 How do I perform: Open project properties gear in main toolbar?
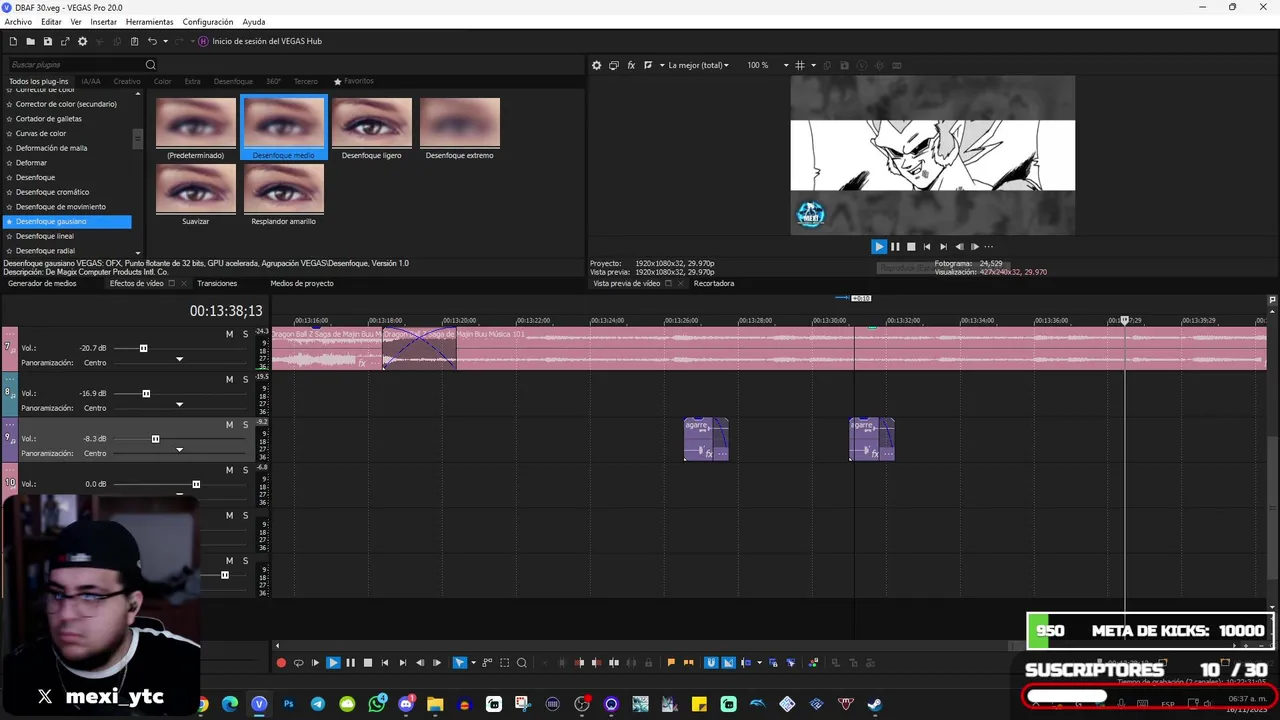click(x=82, y=41)
